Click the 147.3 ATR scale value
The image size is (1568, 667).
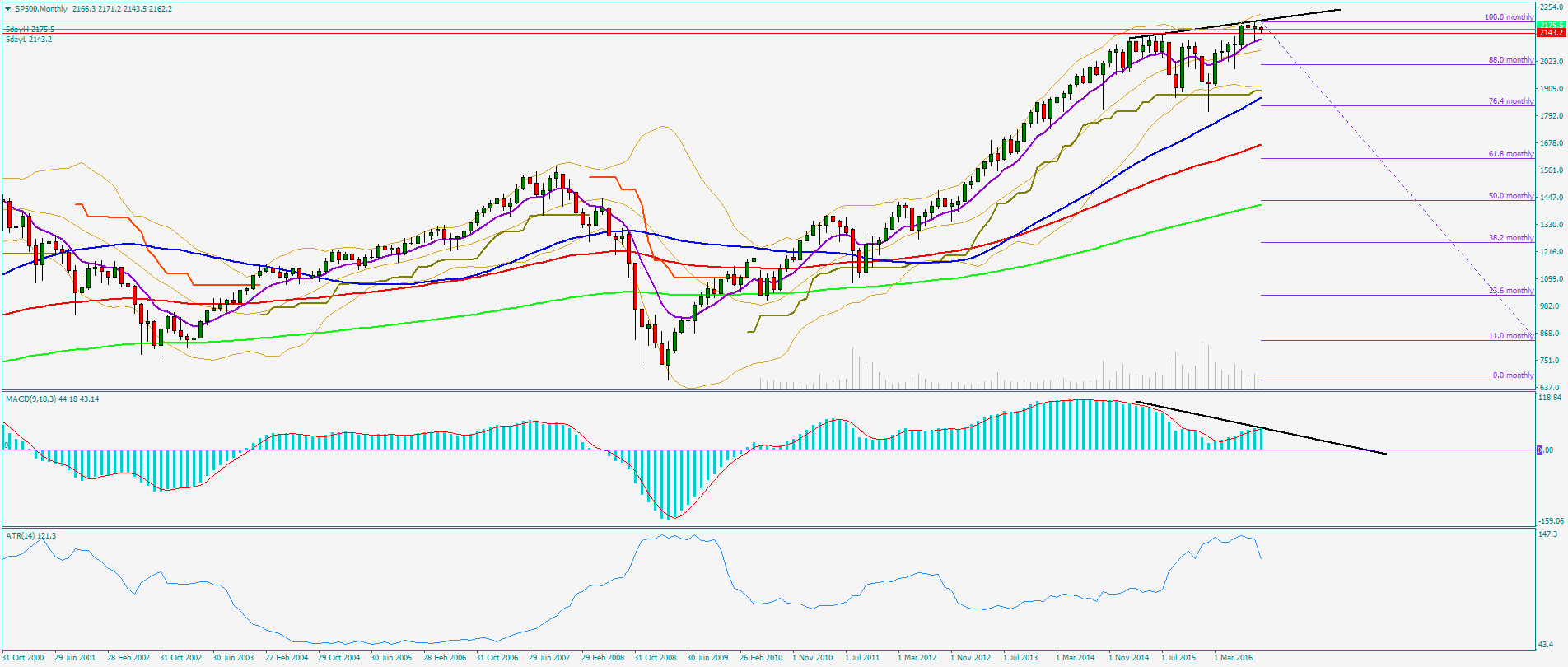click(x=1548, y=535)
